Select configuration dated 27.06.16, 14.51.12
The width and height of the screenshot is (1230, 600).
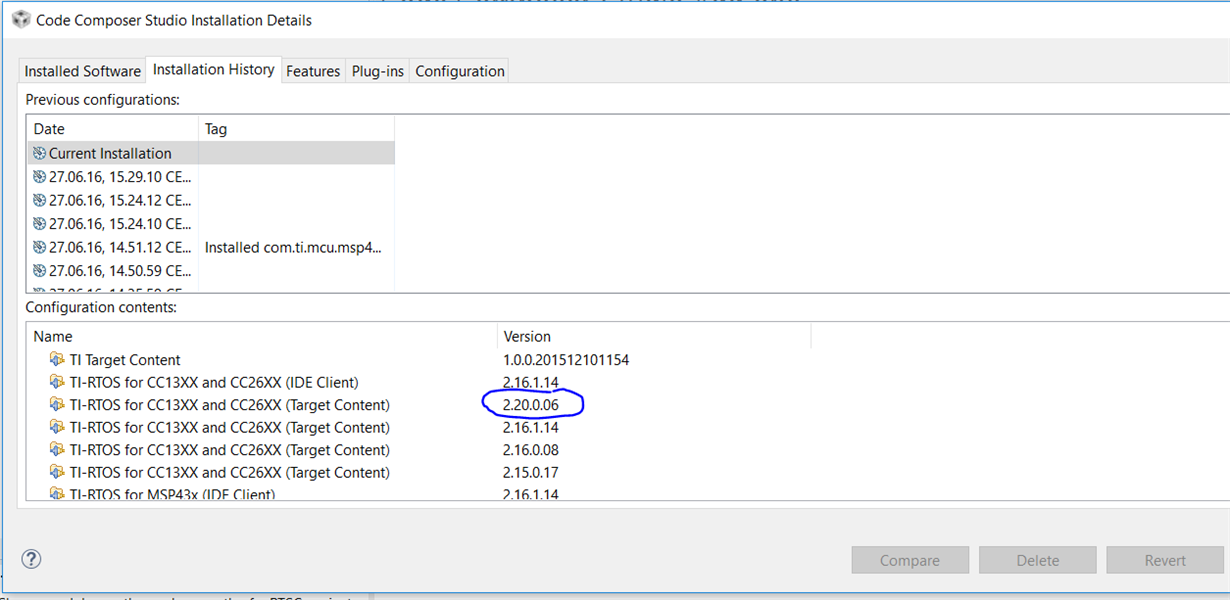click(x=211, y=247)
